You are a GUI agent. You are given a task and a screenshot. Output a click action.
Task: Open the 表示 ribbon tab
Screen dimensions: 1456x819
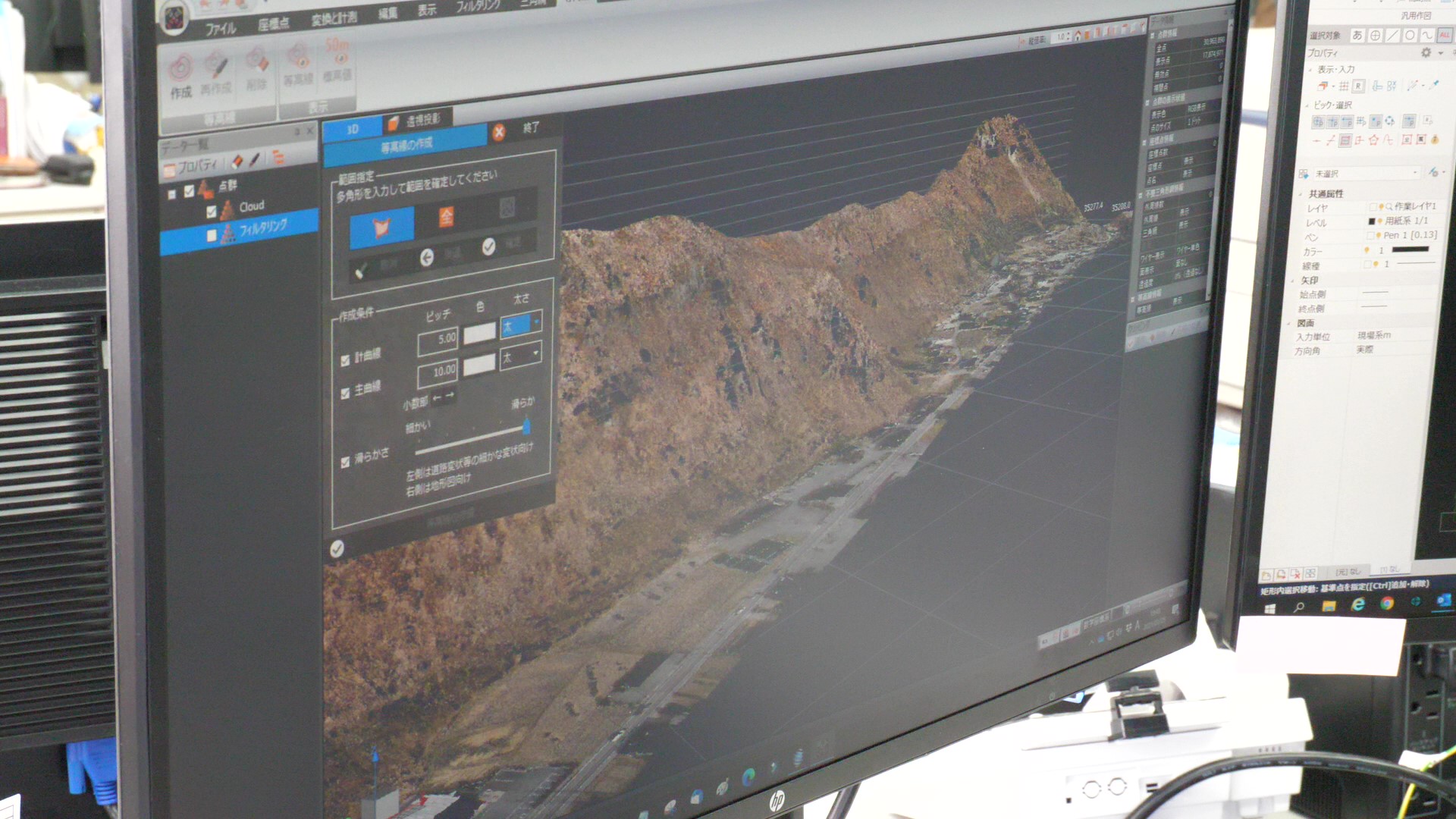click(x=427, y=10)
